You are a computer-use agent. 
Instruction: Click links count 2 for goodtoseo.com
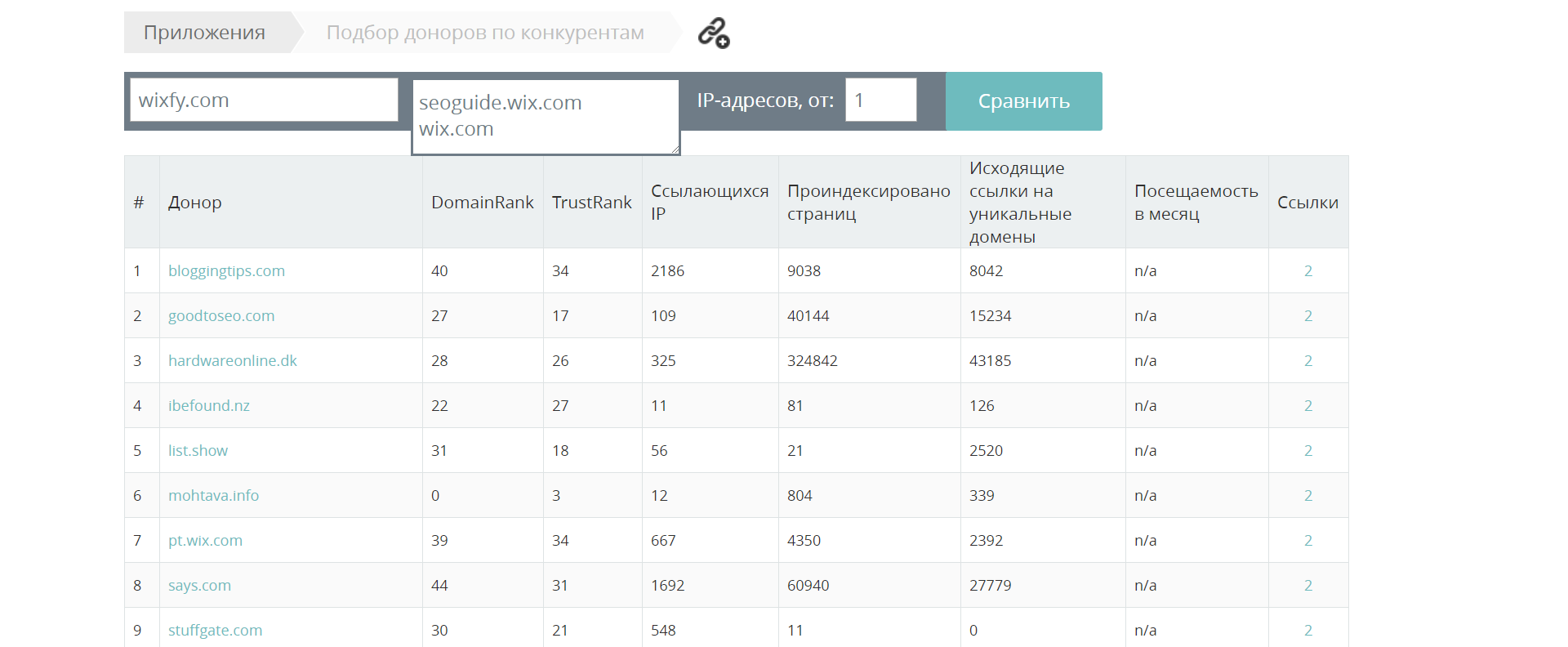tap(1308, 316)
